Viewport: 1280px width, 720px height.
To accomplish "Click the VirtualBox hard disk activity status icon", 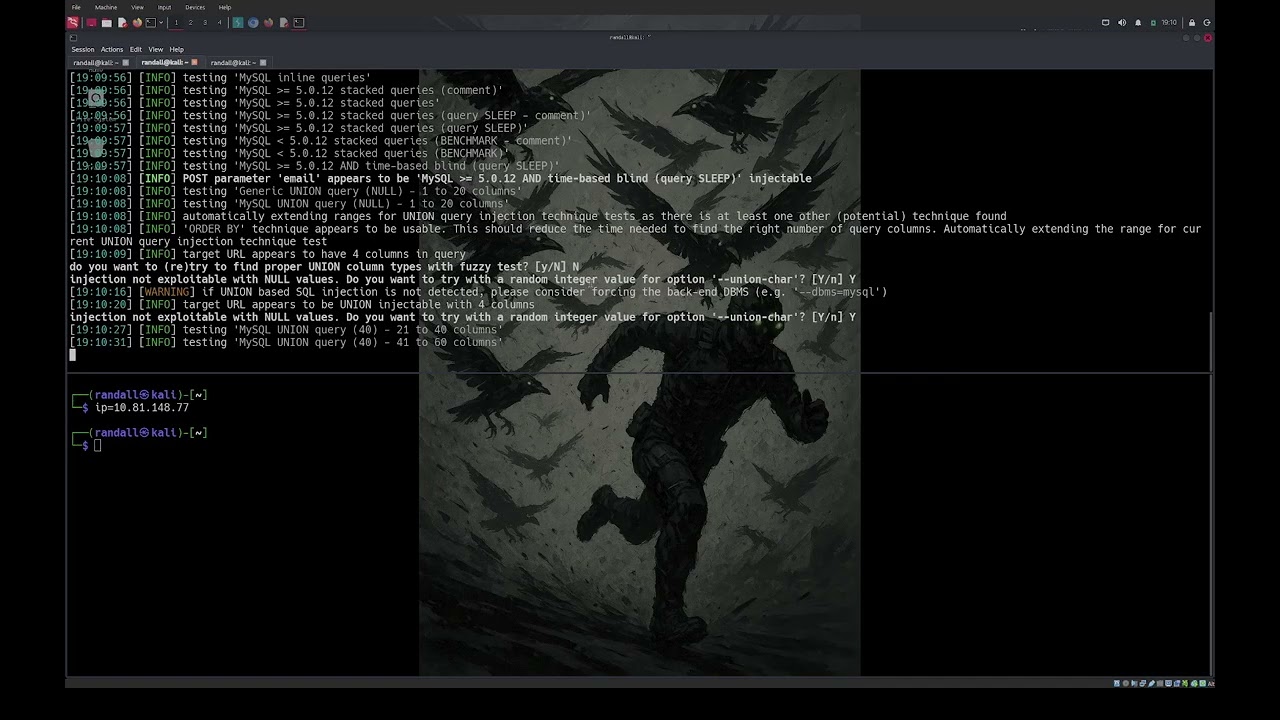I will (x=1117, y=684).
